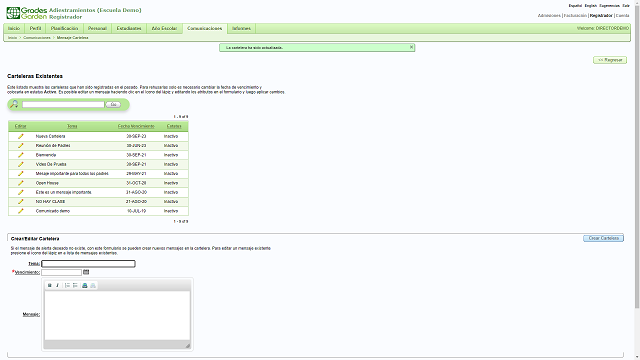Edit the Nueva Cartelera entry with the pencil

21,136
